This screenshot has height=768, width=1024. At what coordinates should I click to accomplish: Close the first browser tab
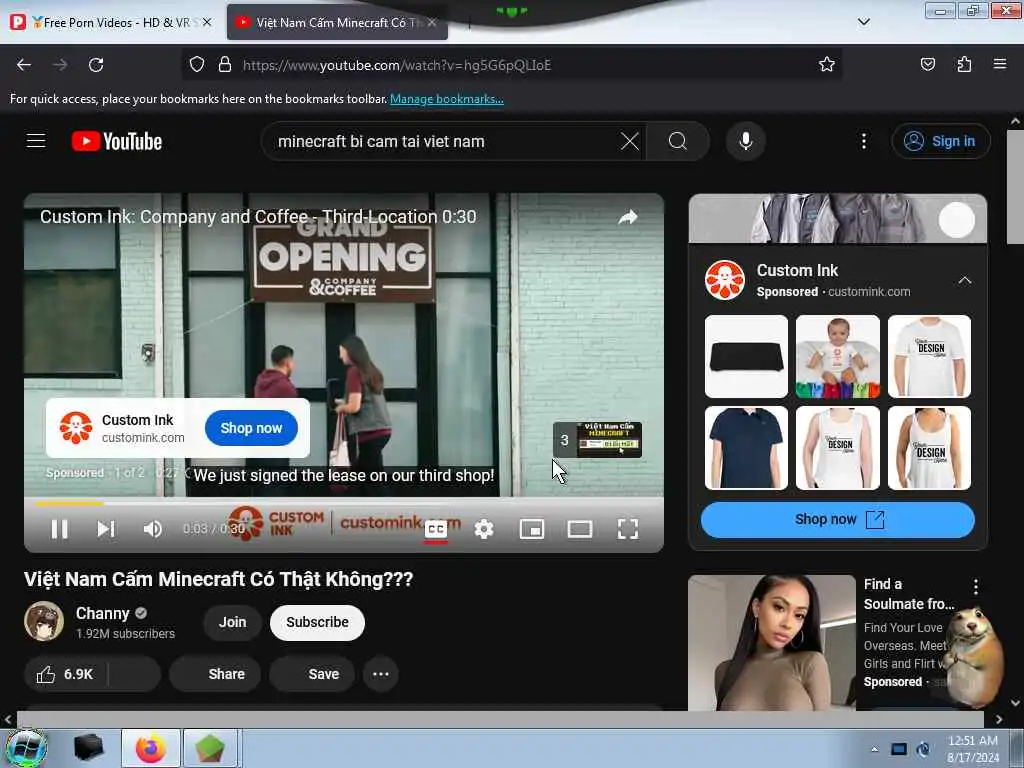pos(207,22)
